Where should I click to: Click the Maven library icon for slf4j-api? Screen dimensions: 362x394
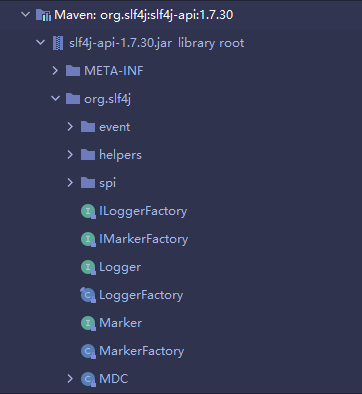pos(44,15)
